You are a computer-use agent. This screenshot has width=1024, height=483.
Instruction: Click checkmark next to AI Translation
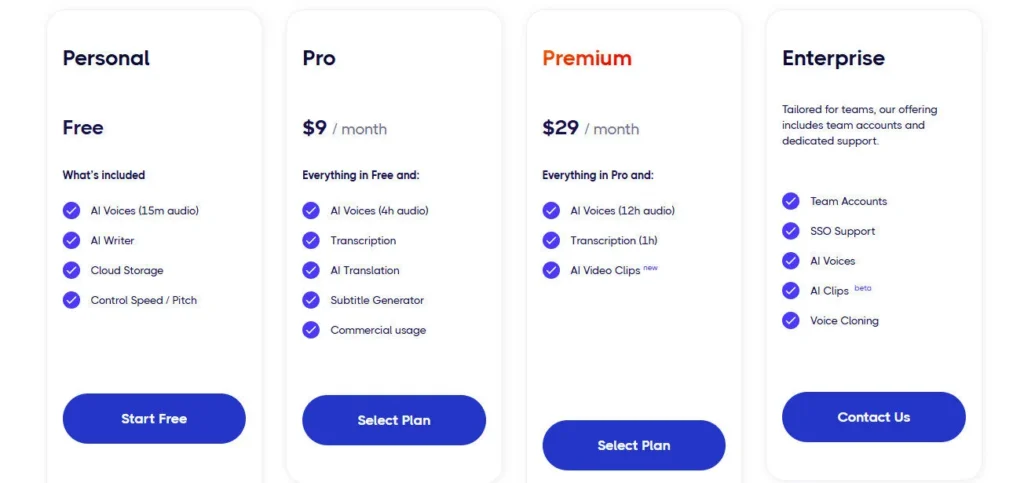(311, 270)
